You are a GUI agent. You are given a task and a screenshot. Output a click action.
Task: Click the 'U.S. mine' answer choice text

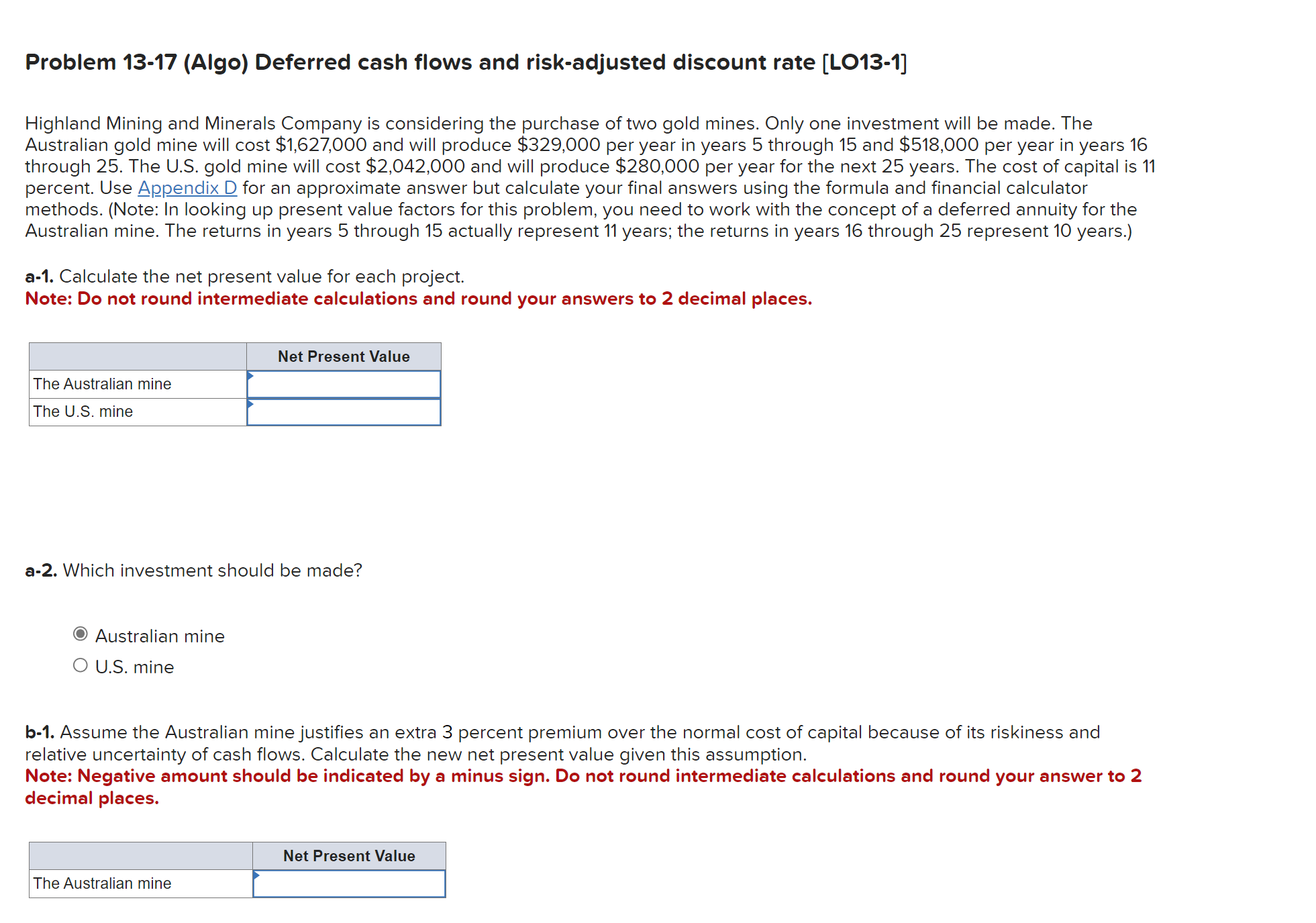point(134,666)
